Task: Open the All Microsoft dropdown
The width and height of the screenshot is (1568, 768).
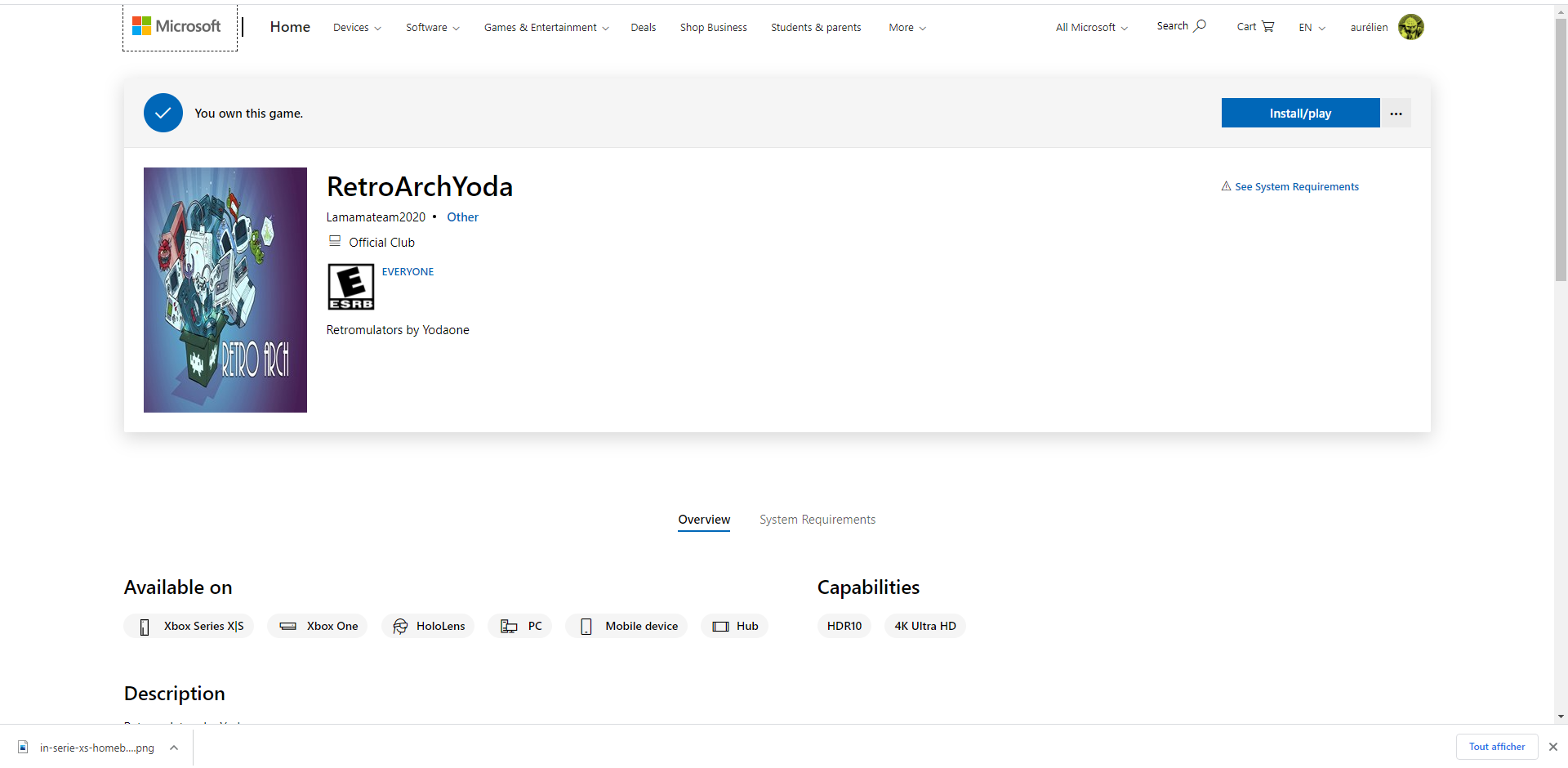Action: tap(1091, 28)
